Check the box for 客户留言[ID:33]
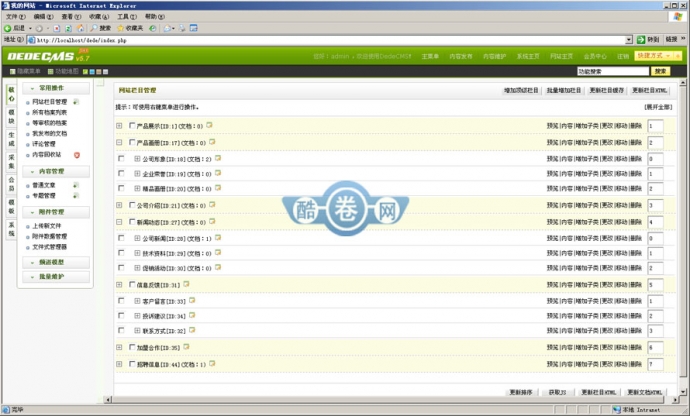690x416 pixels. click(x=121, y=301)
